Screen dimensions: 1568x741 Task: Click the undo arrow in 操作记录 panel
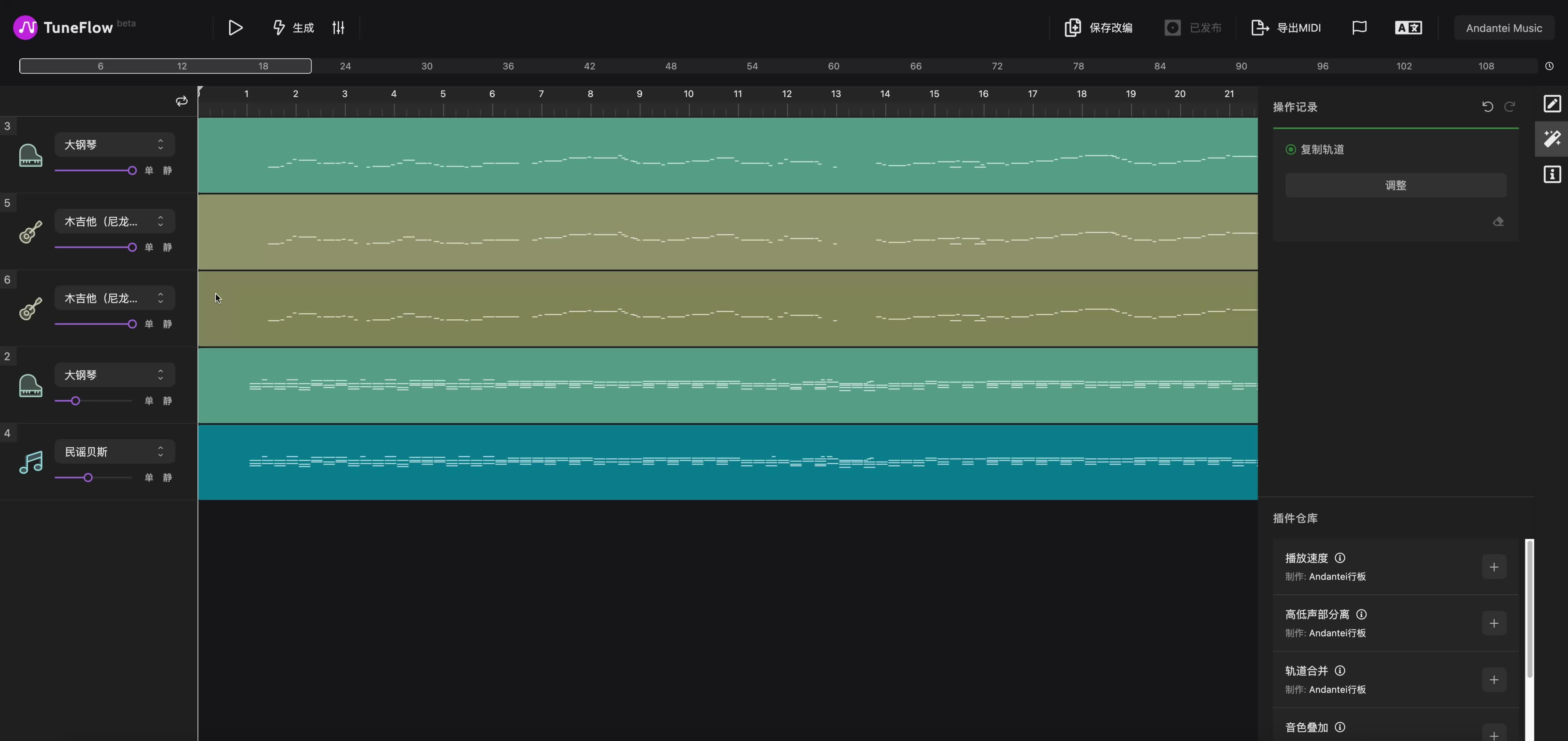point(1487,107)
